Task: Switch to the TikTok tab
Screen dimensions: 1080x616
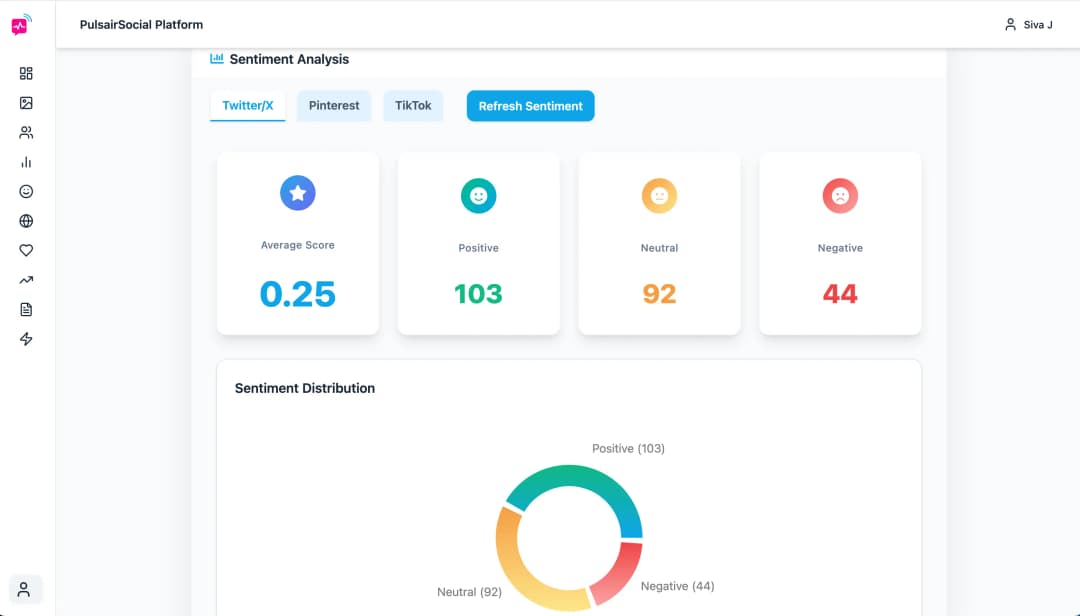Action: [413, 105]
